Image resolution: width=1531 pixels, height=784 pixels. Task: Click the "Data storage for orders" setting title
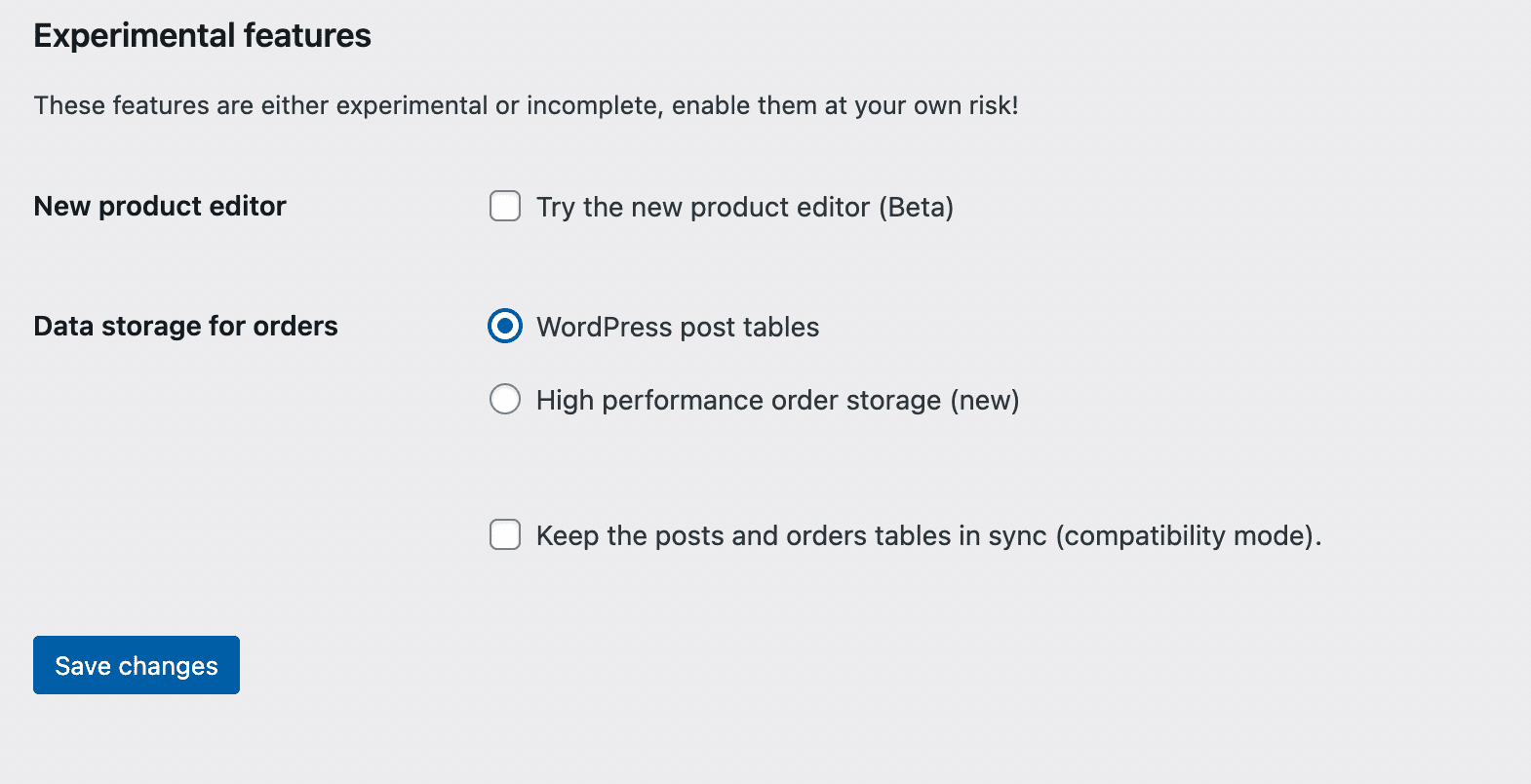click(x=185, y=326)
